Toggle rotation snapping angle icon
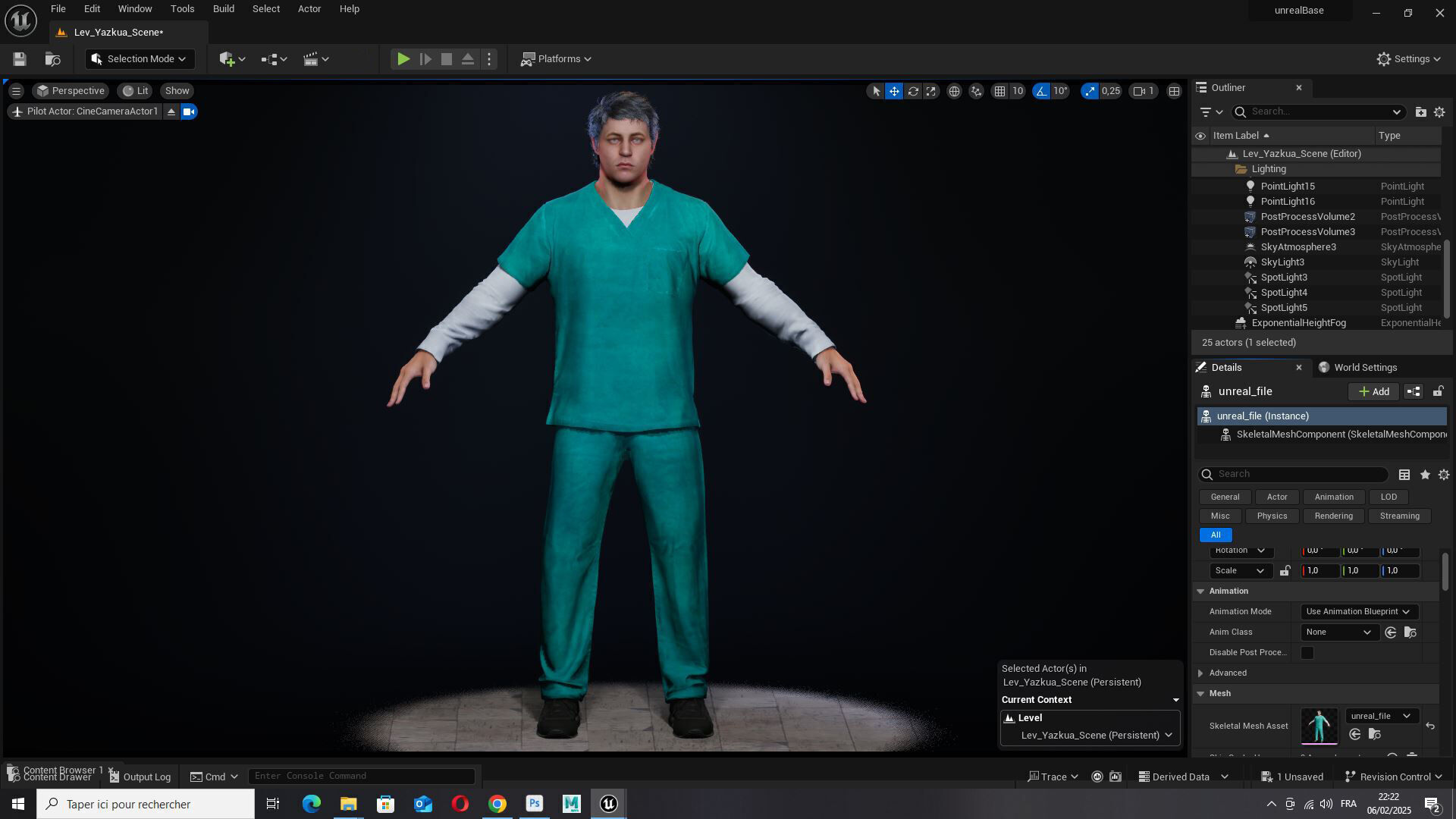This screenshot has width=1456, height=819. pyautogui.click(x=1041, y=91)
